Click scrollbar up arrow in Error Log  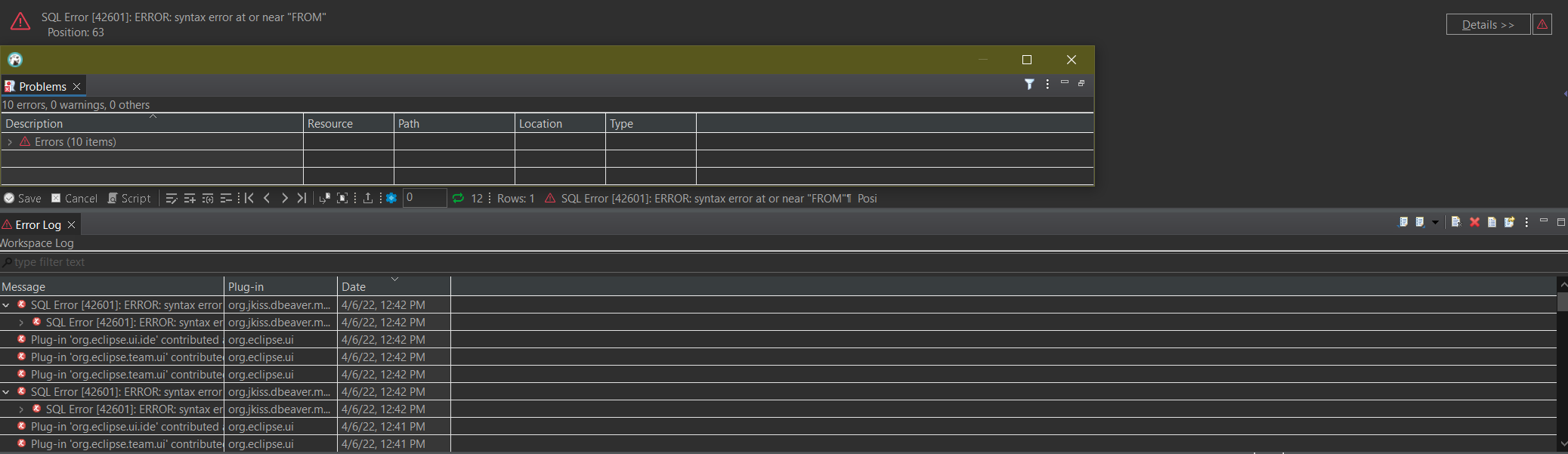coord(1563,284)
